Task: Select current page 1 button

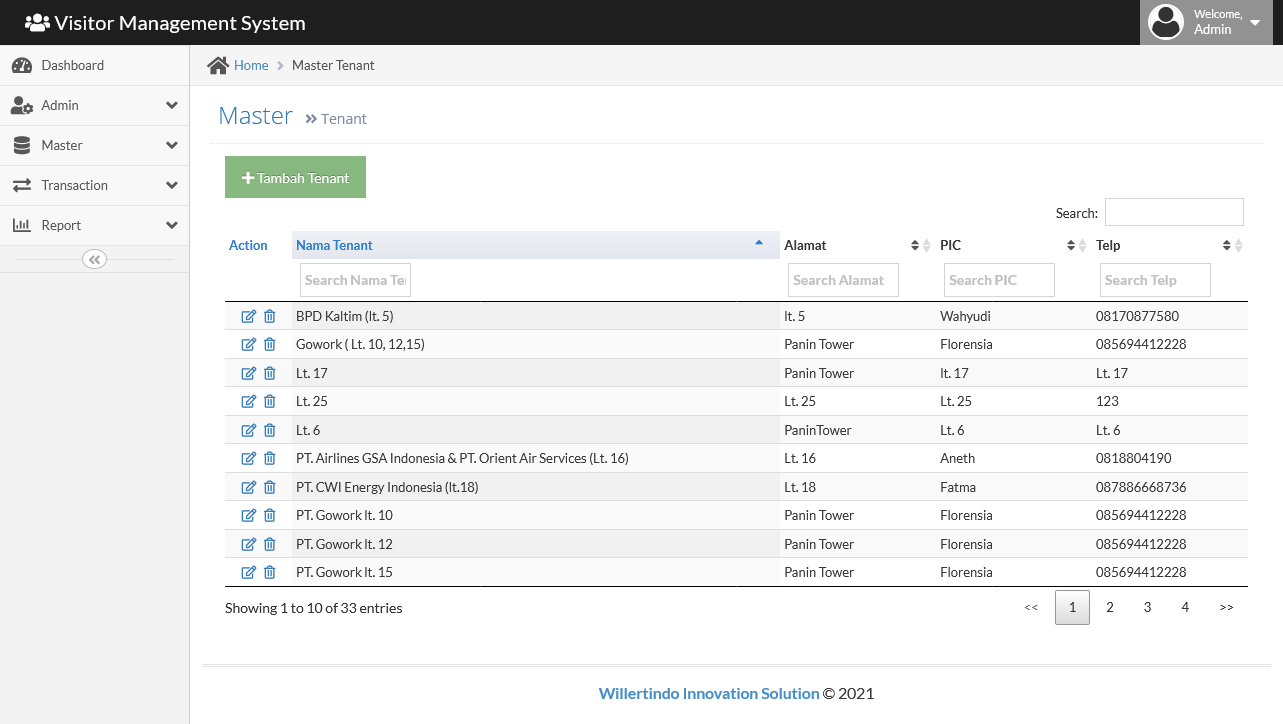Action: [1072, 607]
